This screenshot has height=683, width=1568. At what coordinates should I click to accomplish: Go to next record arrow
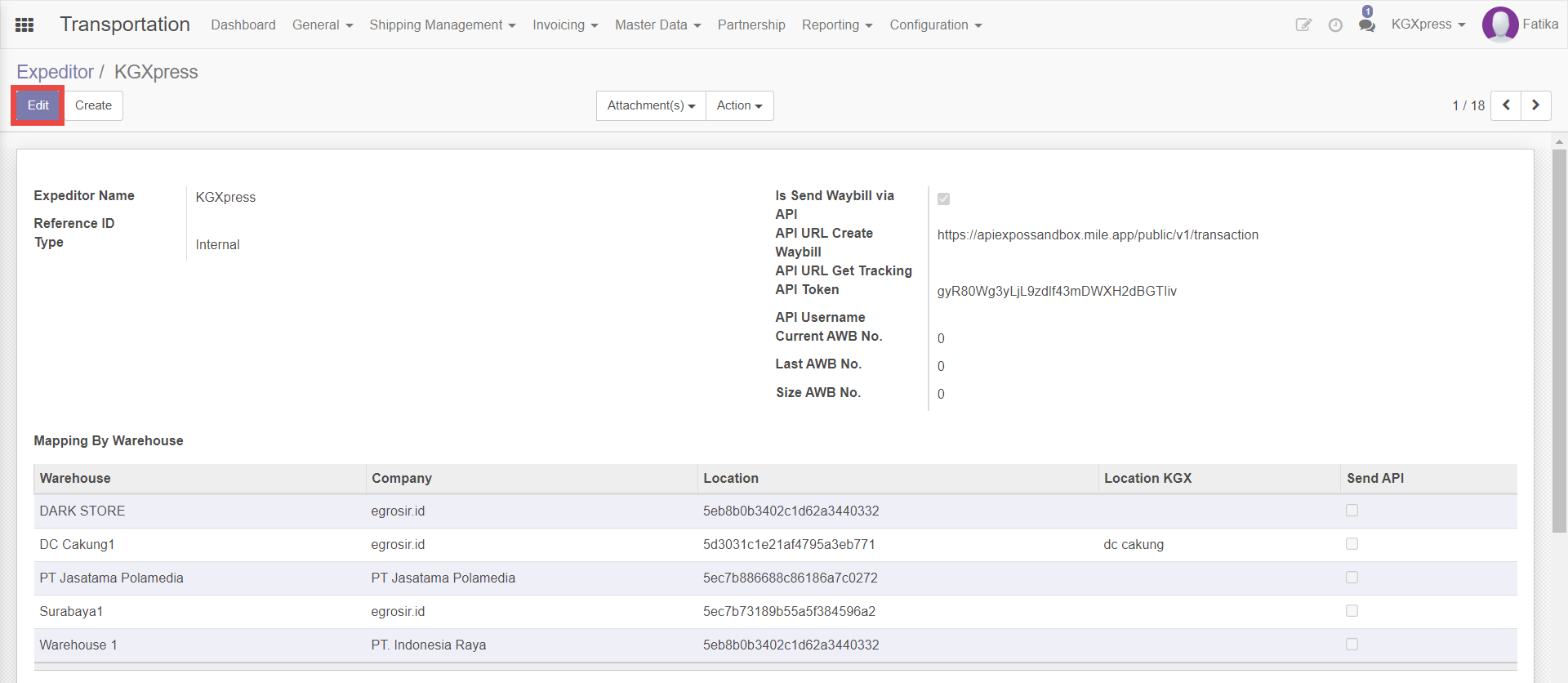pos(1536,105)
